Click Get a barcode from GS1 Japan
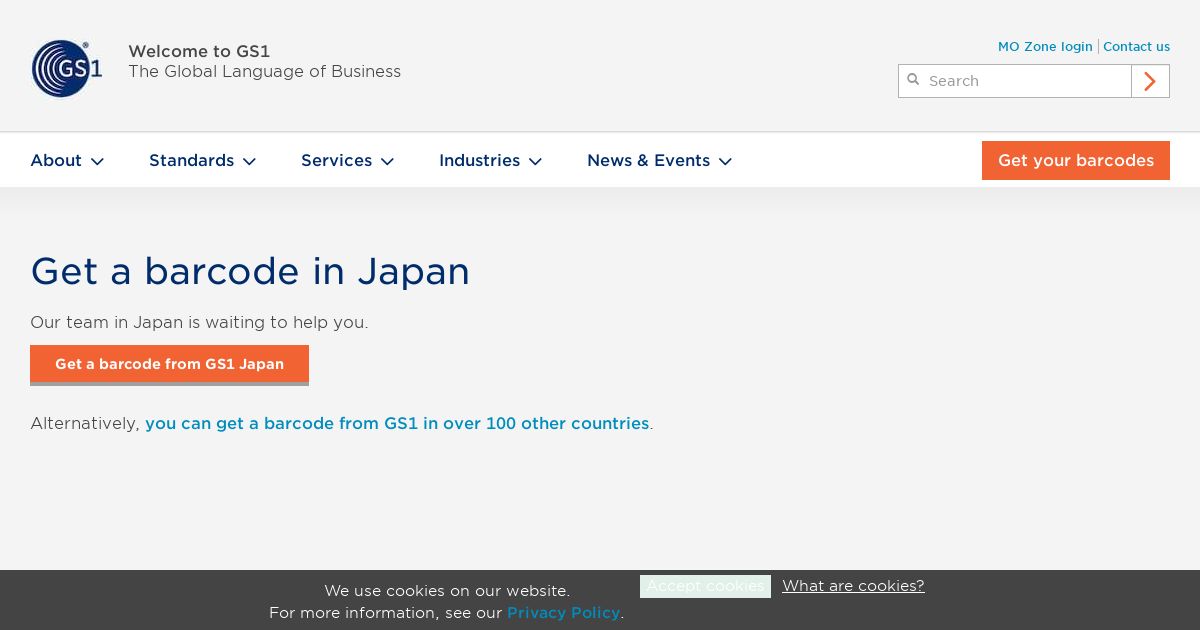Image resolution: width=1200 pixels, height=630 pixels. (169, 364)
